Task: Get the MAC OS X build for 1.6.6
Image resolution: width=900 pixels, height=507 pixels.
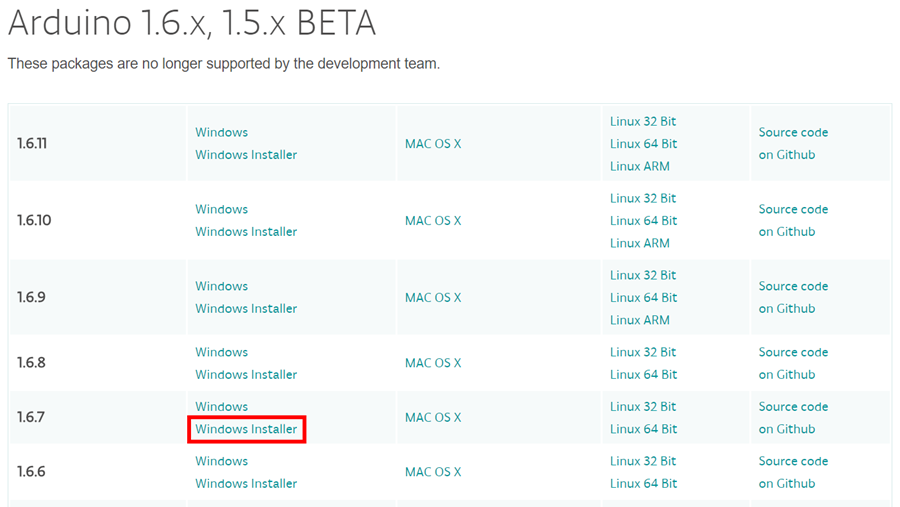Action: point(433,472)
